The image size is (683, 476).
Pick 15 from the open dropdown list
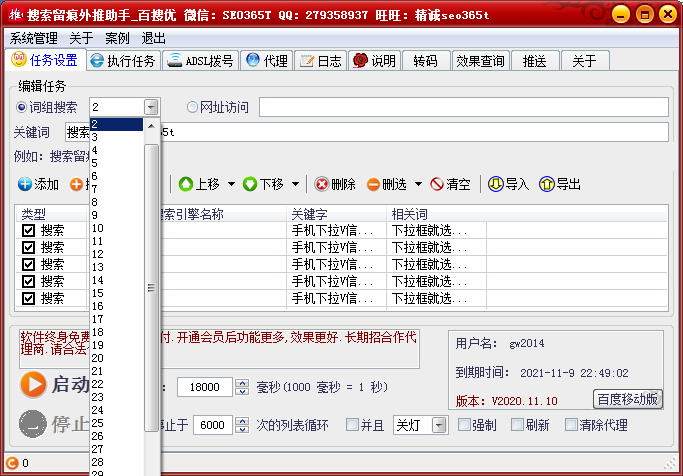(x=116, y=293)
